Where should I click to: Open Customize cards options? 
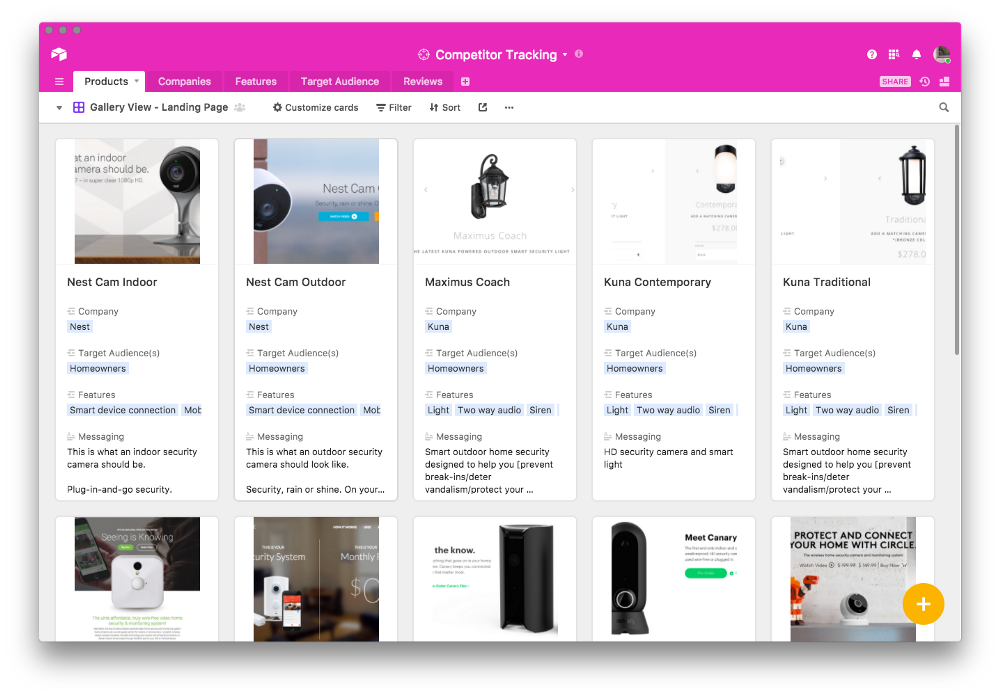(x=316, y=108)
